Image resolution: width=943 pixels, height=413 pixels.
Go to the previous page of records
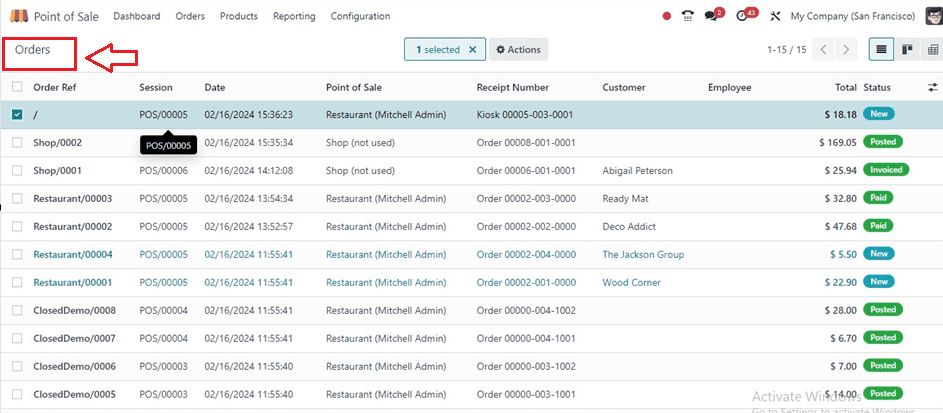point(823,50)
